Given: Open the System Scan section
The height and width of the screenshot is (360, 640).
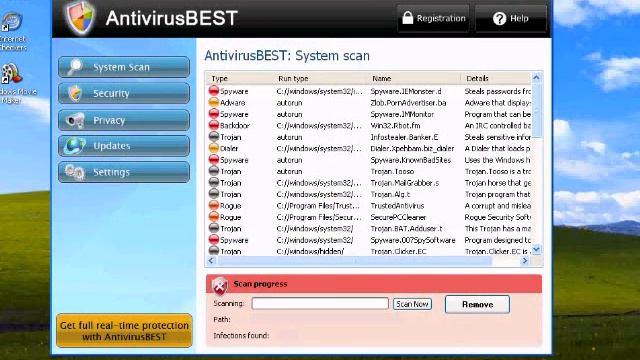Looking at the screenshot, I should pos(124,67).
